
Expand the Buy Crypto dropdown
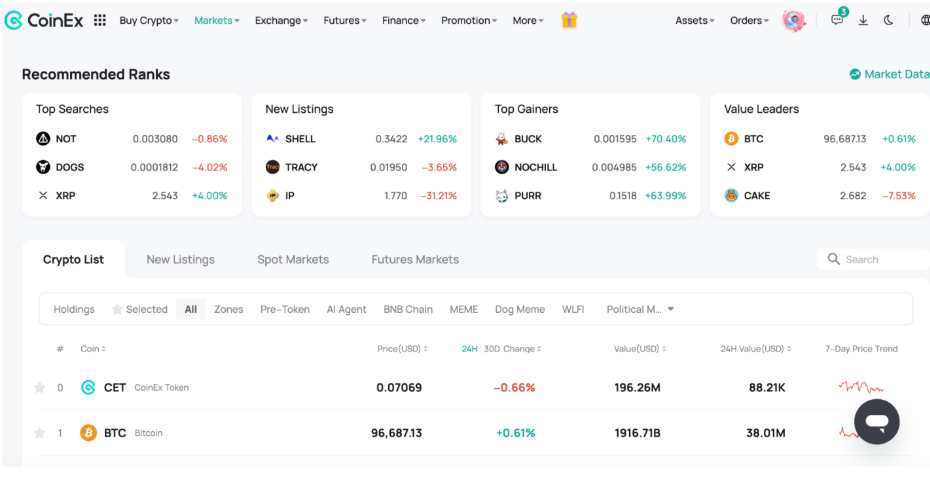point(149,20)
